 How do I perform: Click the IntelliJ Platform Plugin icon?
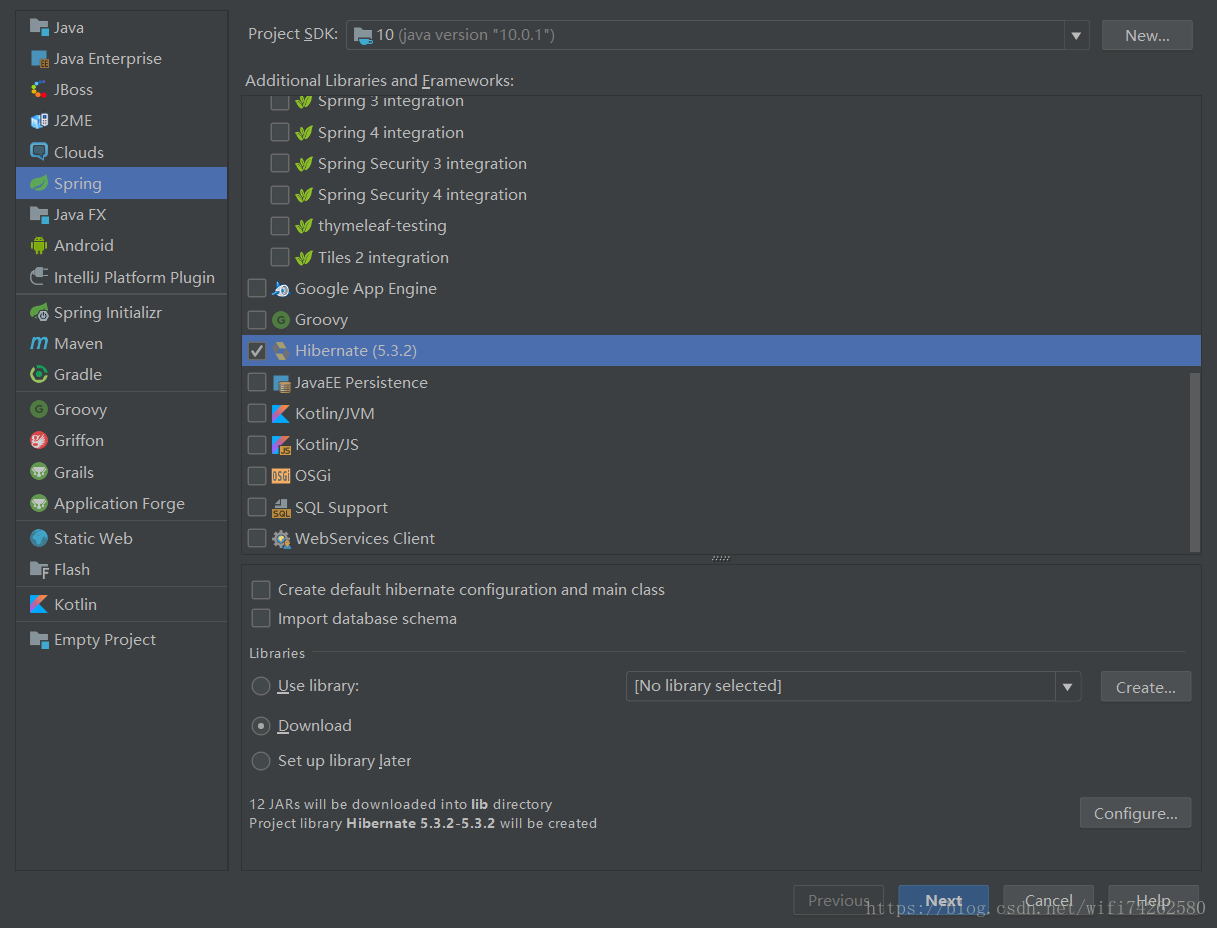pos(39,277)
